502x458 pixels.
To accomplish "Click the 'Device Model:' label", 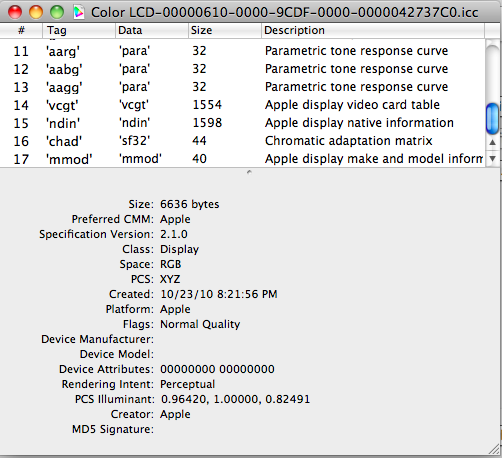I will pos(117,354).
